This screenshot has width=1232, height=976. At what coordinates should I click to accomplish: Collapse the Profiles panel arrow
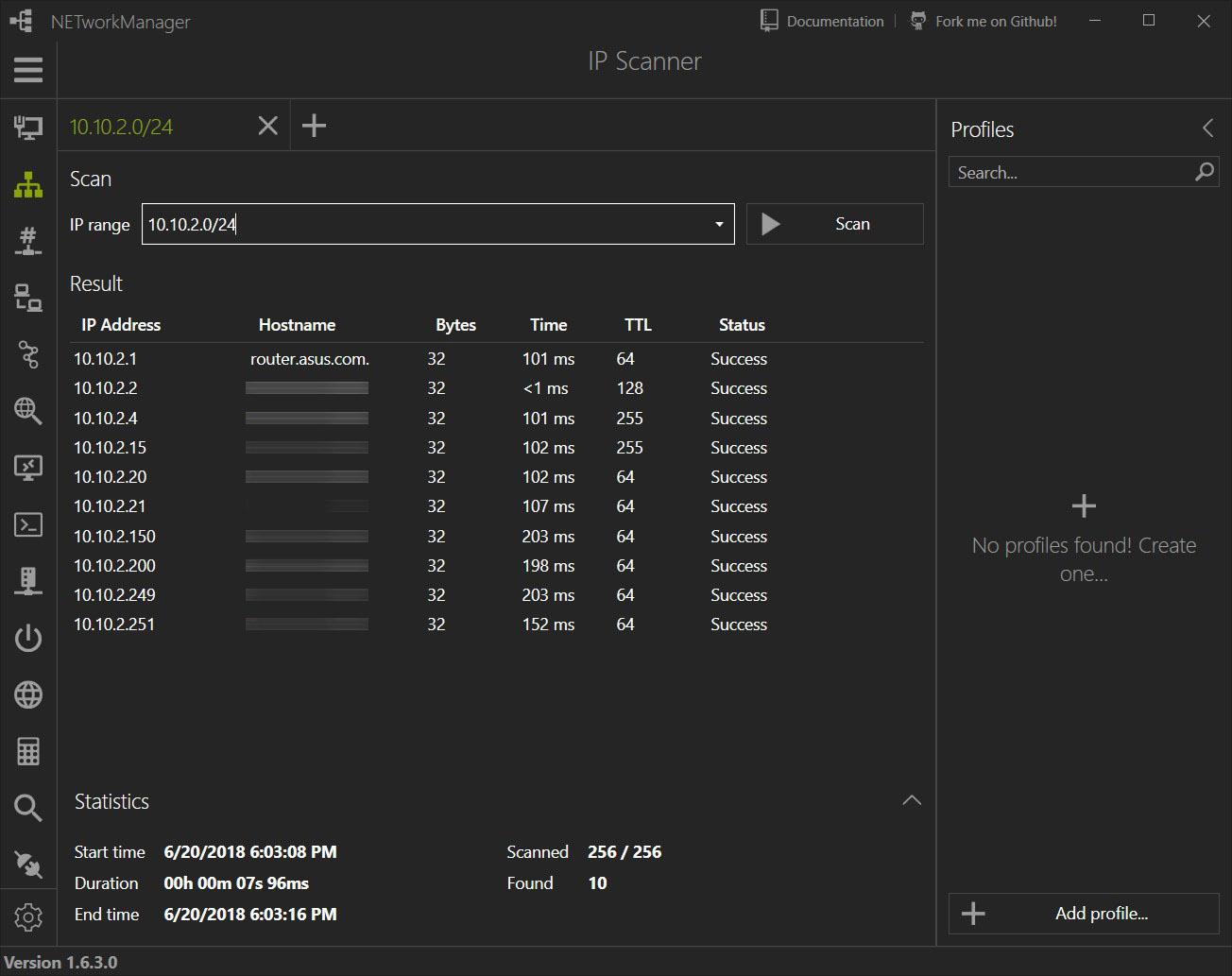coord(1207,128)
